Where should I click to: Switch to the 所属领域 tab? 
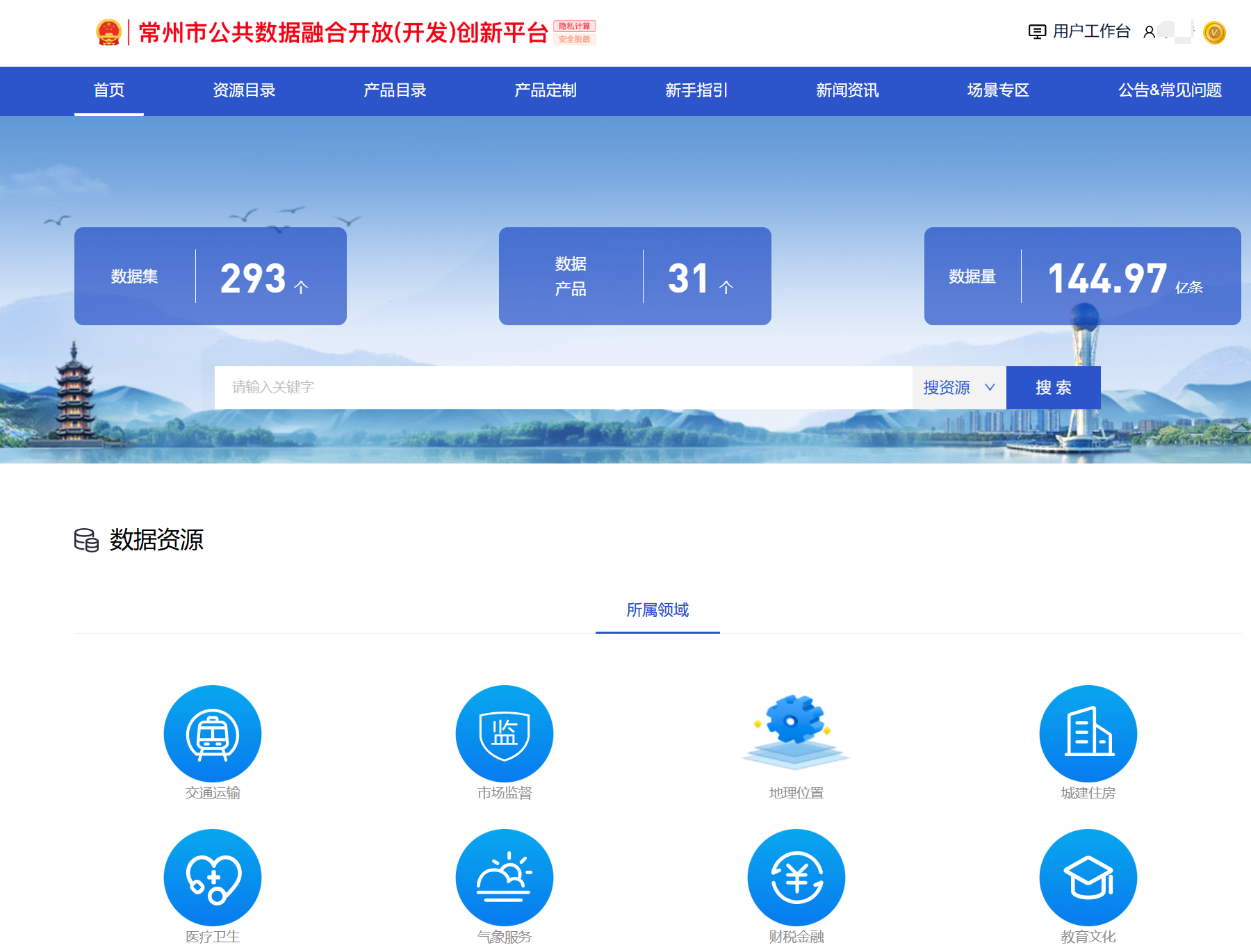click(x=657, y=610)
